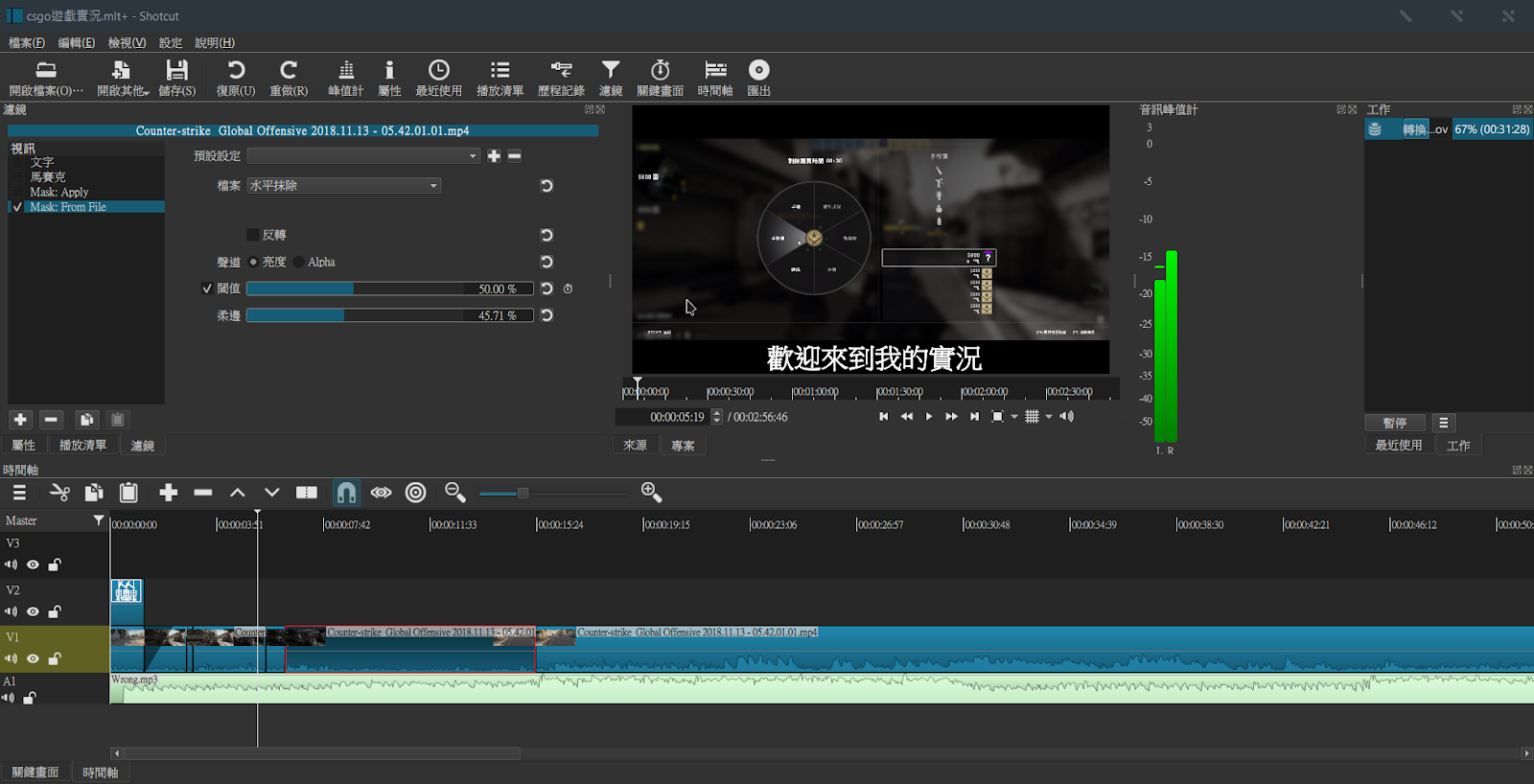Open the 預設設定 preset dropdown
This screenshot has height=784, width=1534.
[363, 156]
